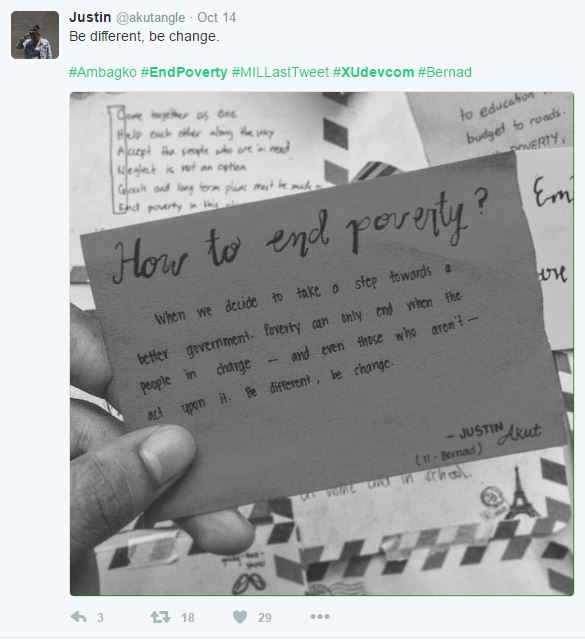Open the #Bernad hashtag
The width and height of the screenshot is (585, 643).
[445, 72]
